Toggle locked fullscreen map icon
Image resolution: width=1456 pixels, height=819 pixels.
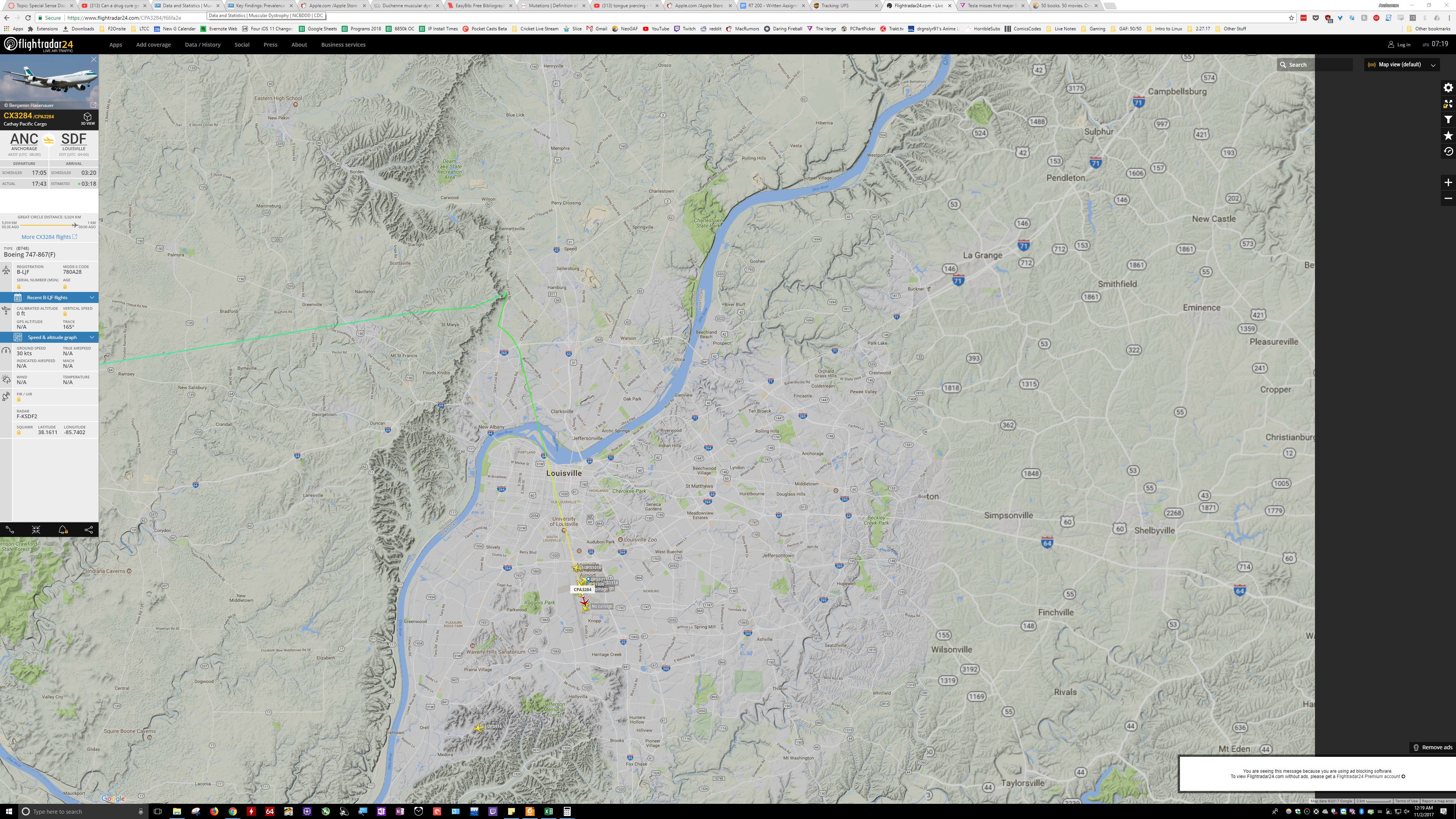(1448, 104)
